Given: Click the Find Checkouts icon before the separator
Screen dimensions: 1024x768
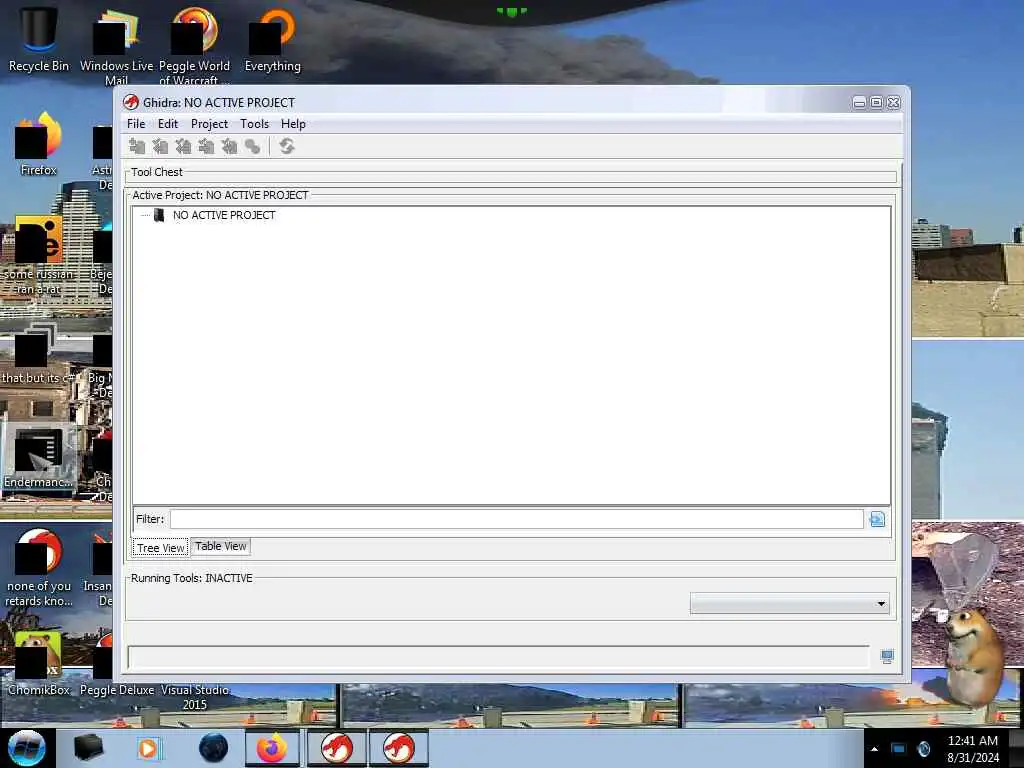Looking at the screenshot, I should pos(253,146).
